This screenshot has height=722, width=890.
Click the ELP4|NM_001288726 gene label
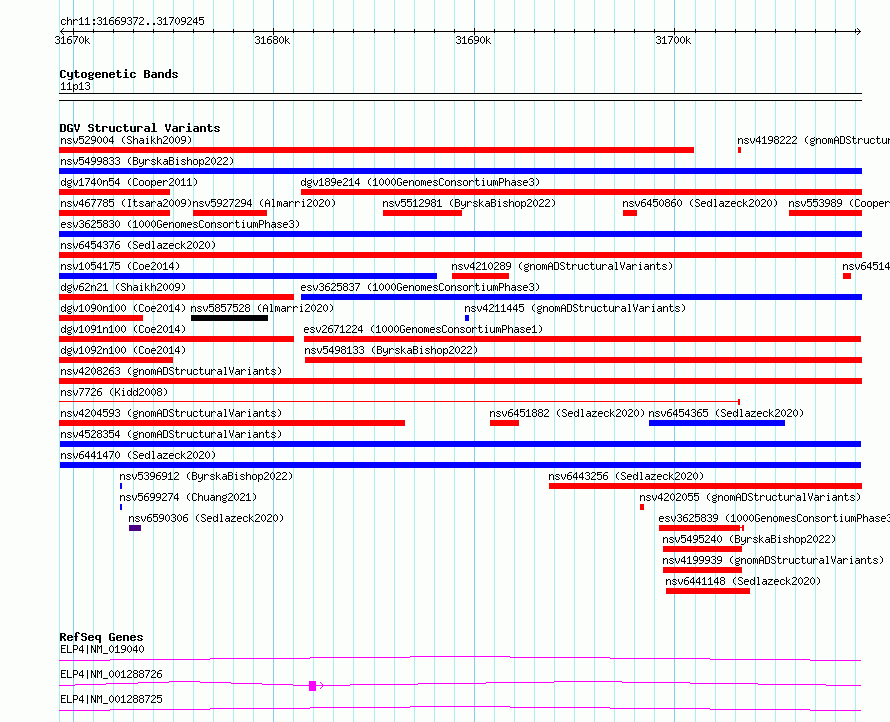[x=111, y=674]
